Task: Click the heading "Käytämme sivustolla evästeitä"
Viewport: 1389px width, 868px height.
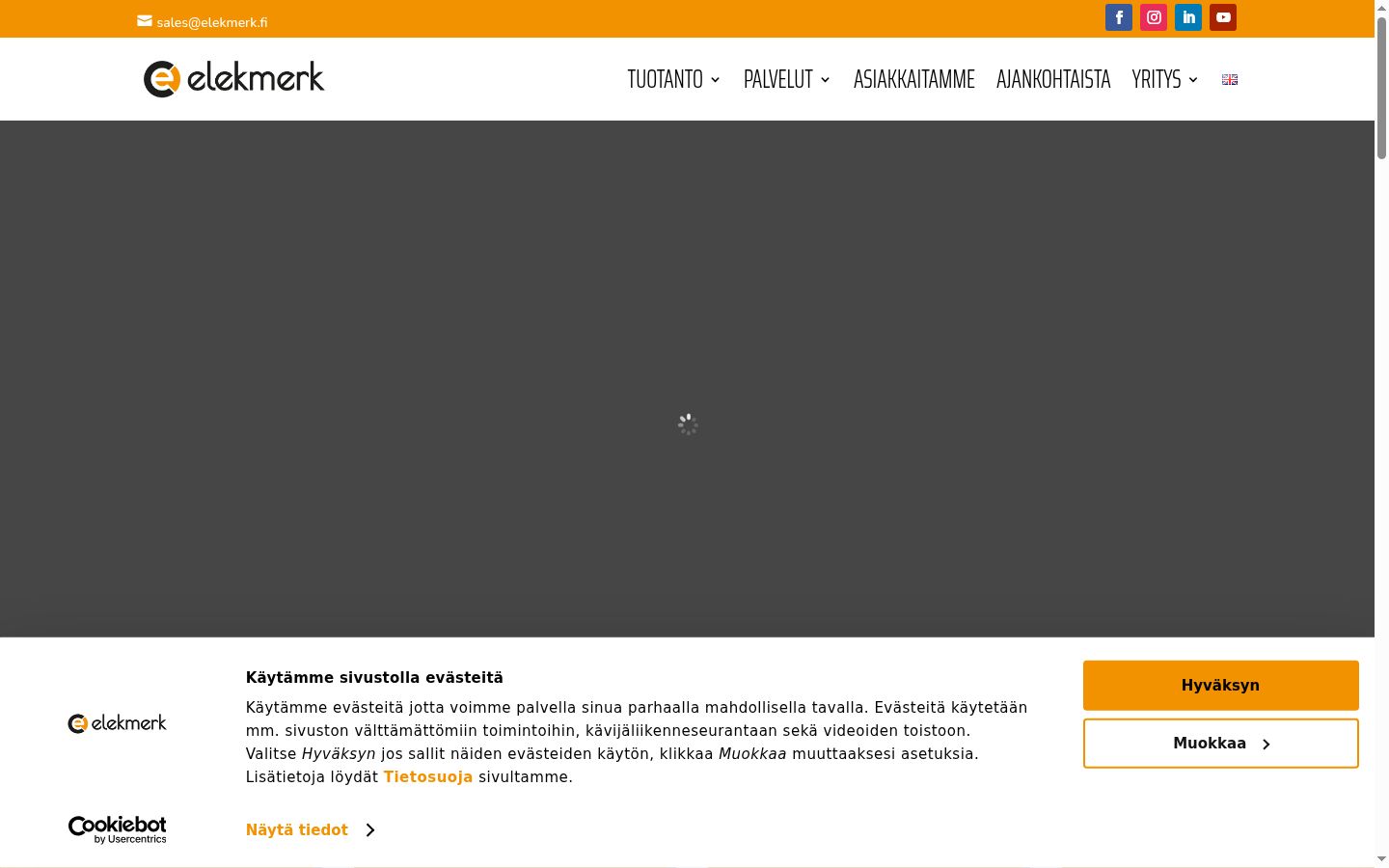Action: coord(374,678)
